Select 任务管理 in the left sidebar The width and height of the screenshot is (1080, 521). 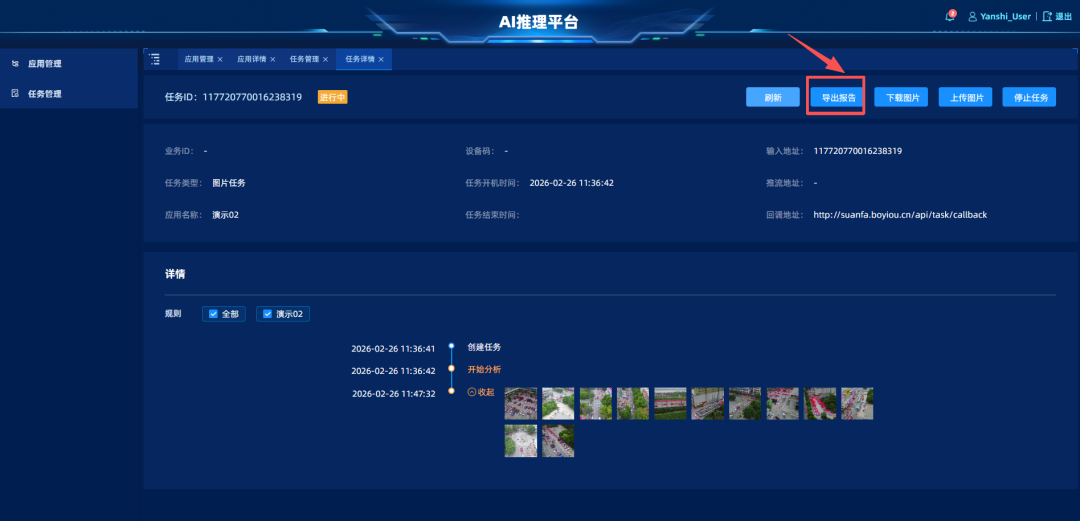[44, 94]
